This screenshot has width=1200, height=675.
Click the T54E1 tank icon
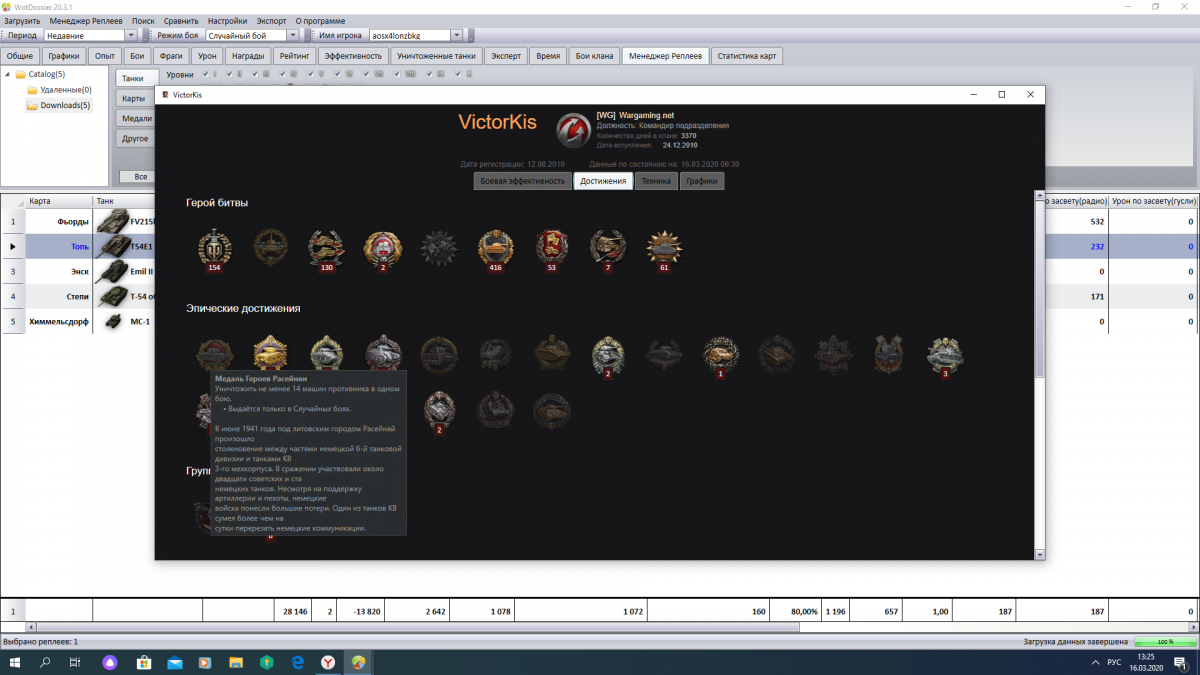coord(111,246)
